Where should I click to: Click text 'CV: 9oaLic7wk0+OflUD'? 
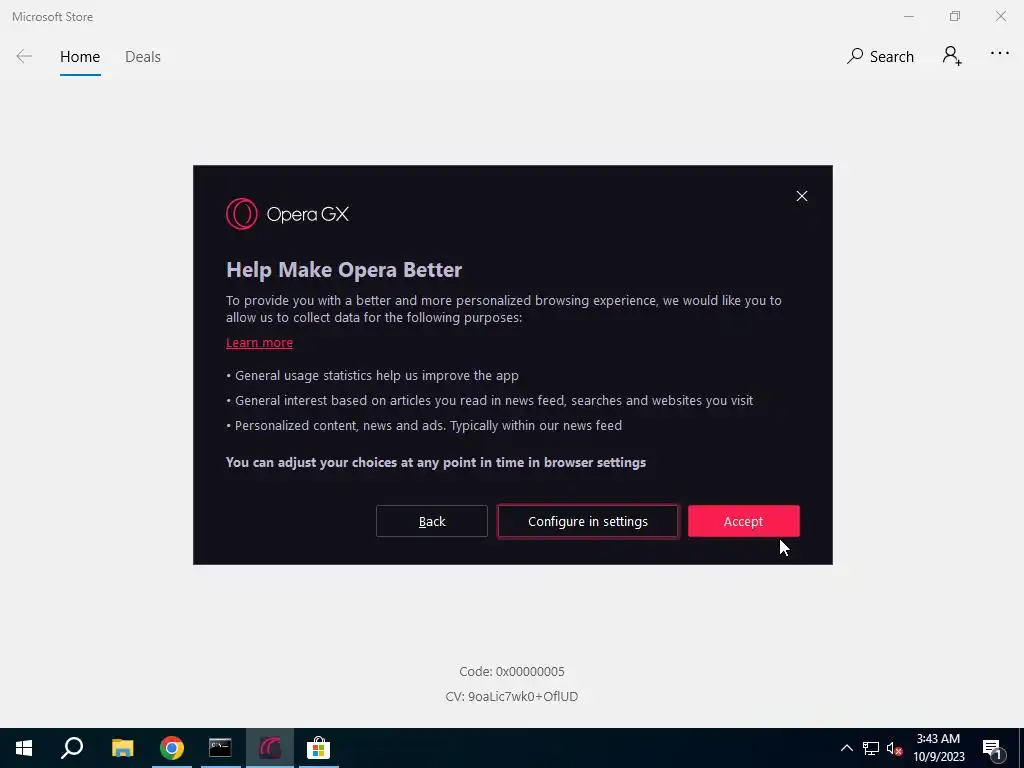pyautogui.click(x=511, y=696)
